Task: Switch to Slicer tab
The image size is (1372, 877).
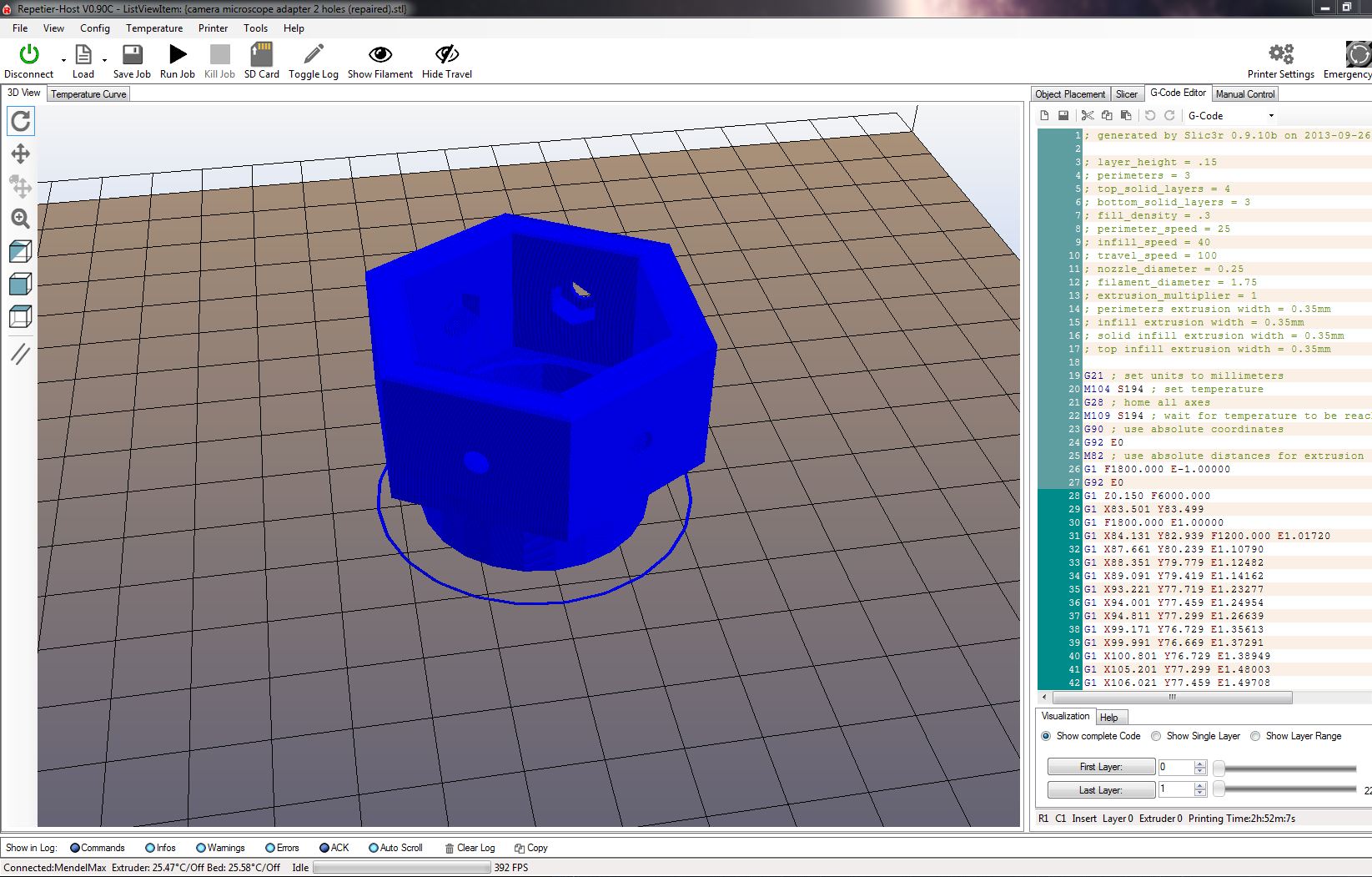Action: [1127, 94]
